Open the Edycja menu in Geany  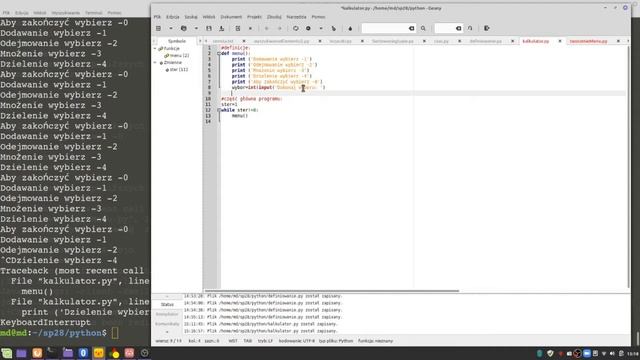[173, 17]
